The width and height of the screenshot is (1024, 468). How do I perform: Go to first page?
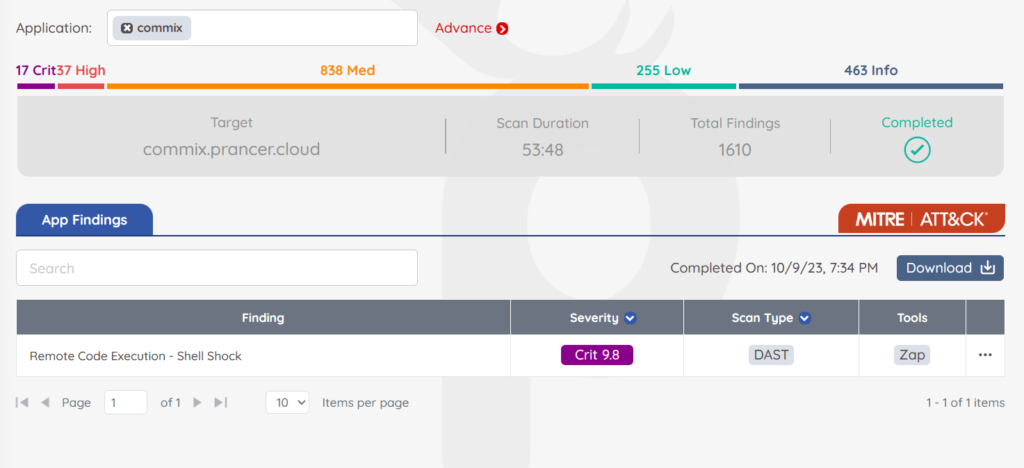[22, 403]
